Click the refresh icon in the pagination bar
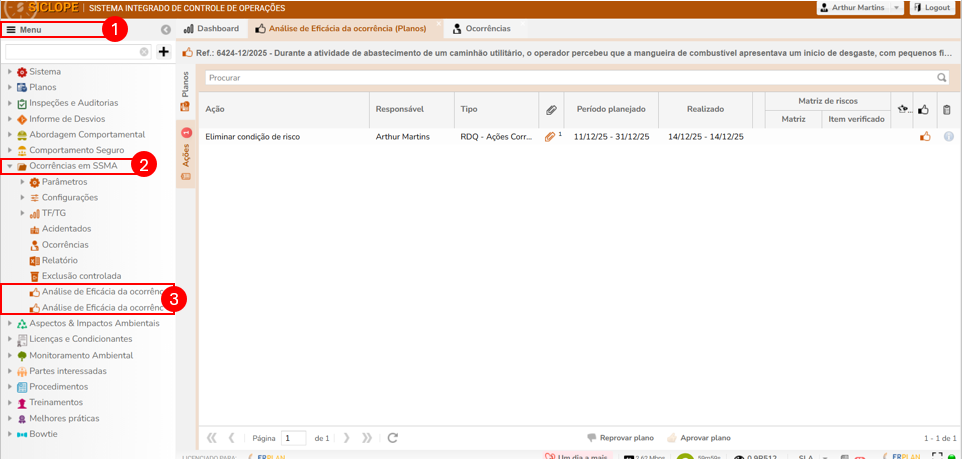Viewport: 962px width, 459px height. (393, 438)
